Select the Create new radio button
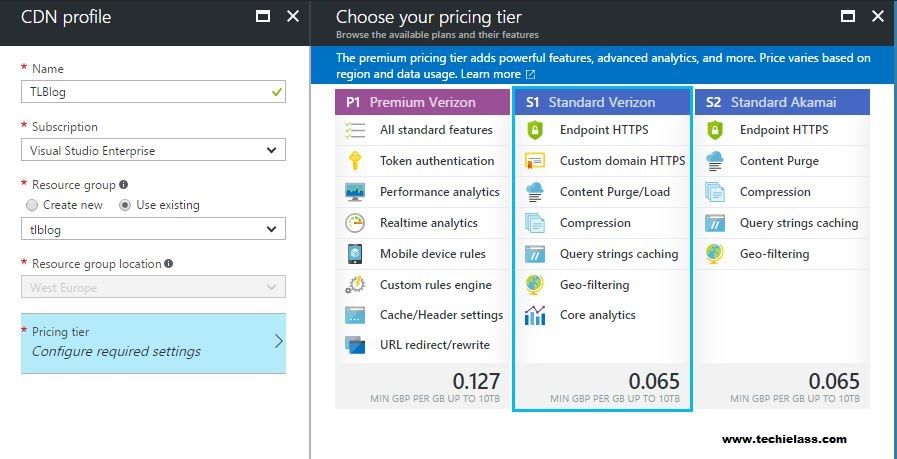Viewport: 897px width, 459px height. pyautogui.click(x=32, y=205)
